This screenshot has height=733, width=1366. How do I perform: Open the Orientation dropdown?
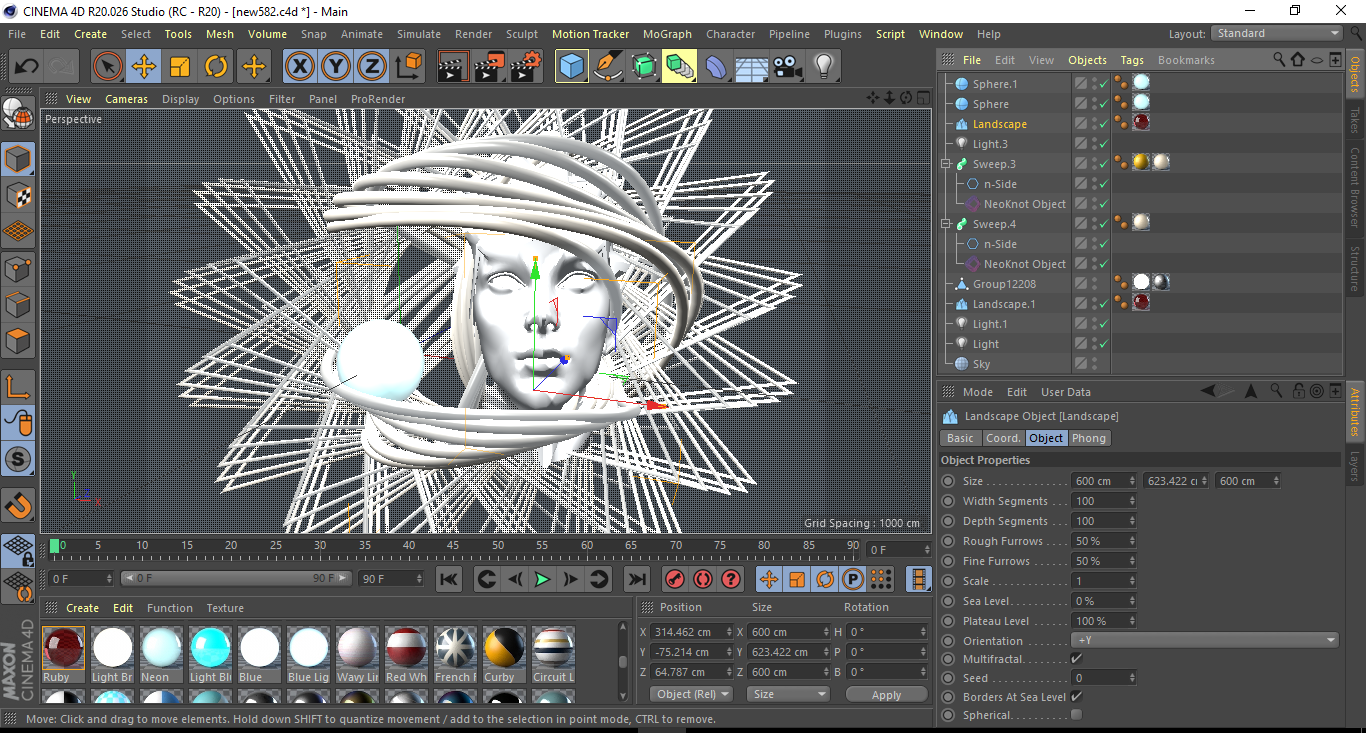tap(1205, 641)
